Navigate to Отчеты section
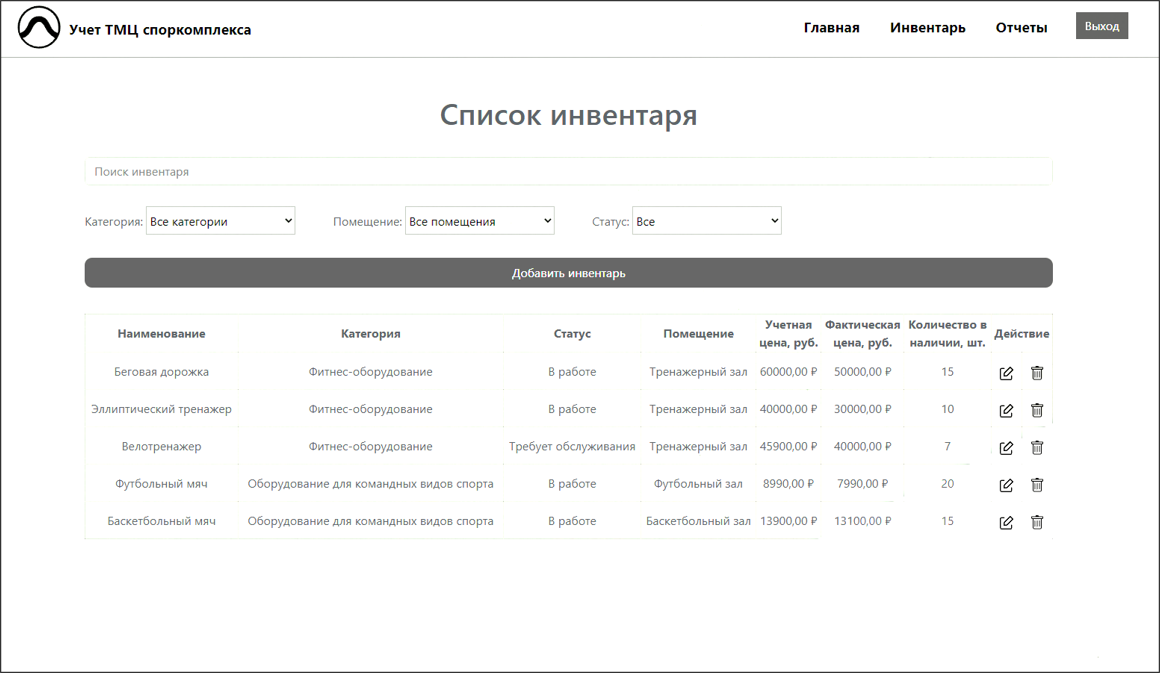 [x=1021, y=28]
